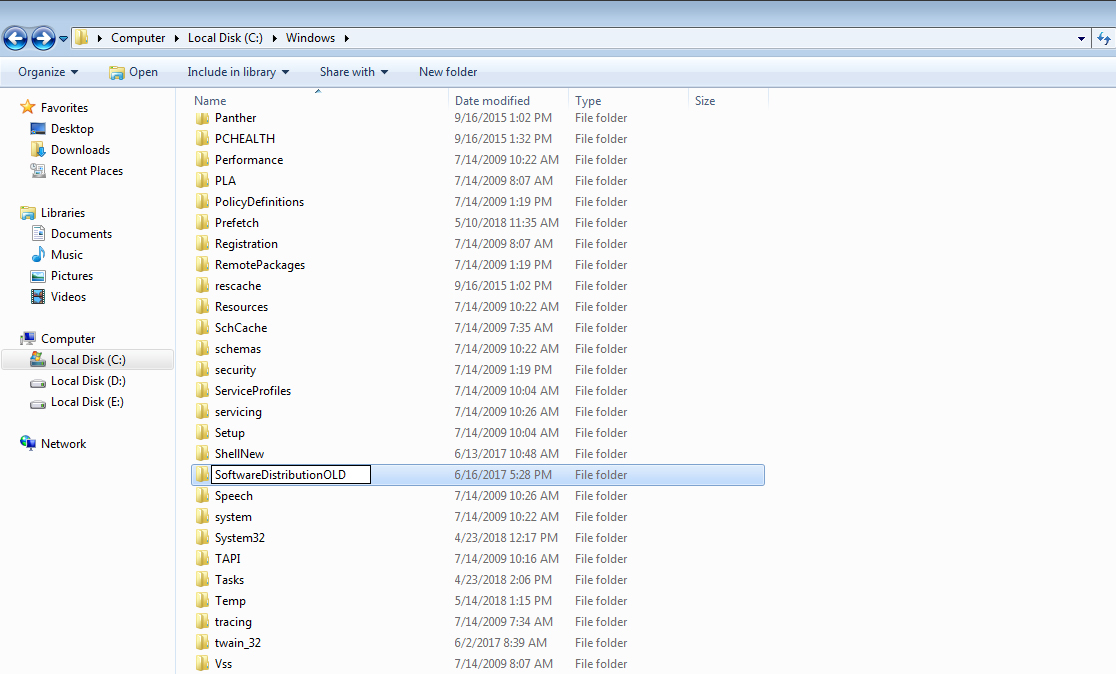The height and width of the screenshot is (674, 1116).
Task: Open the Videos library
Action: tap(68, 297)
